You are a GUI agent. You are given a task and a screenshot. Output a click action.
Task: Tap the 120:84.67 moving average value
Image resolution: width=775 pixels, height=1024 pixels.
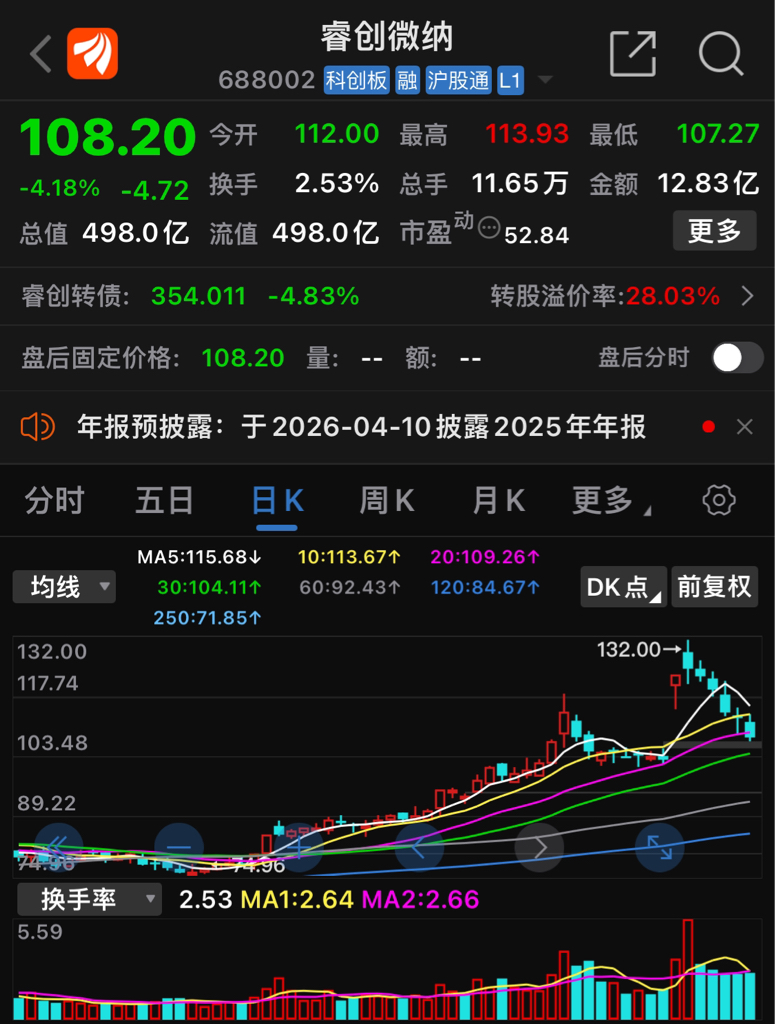pyautogui.click(x=485, y=588)
